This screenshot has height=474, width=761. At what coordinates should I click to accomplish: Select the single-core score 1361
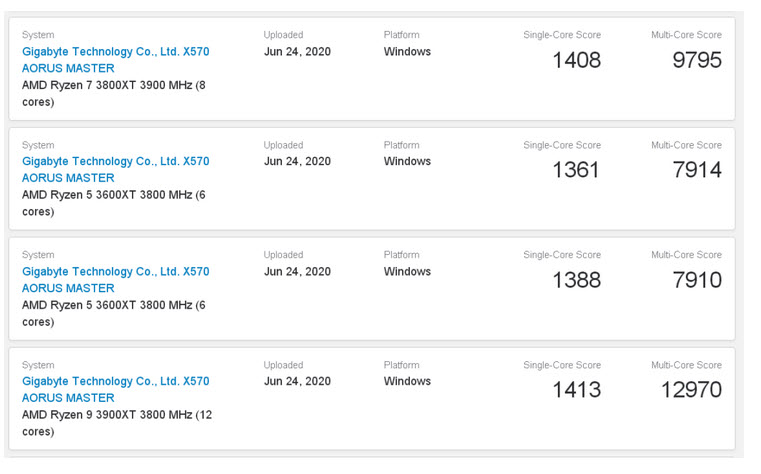[576, 170]
